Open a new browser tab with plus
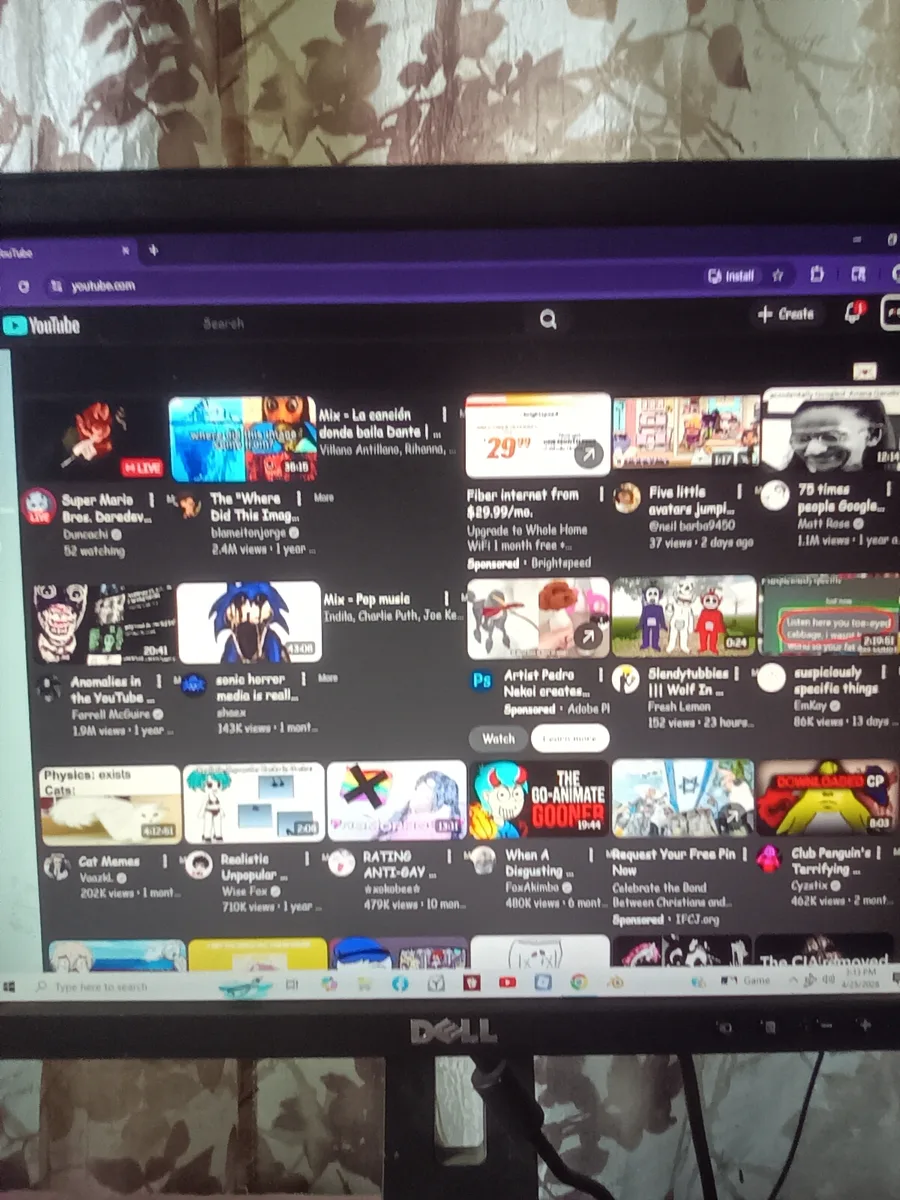Image resolution: width=900 pixels, height=1200 pixels. coord(153,251)
